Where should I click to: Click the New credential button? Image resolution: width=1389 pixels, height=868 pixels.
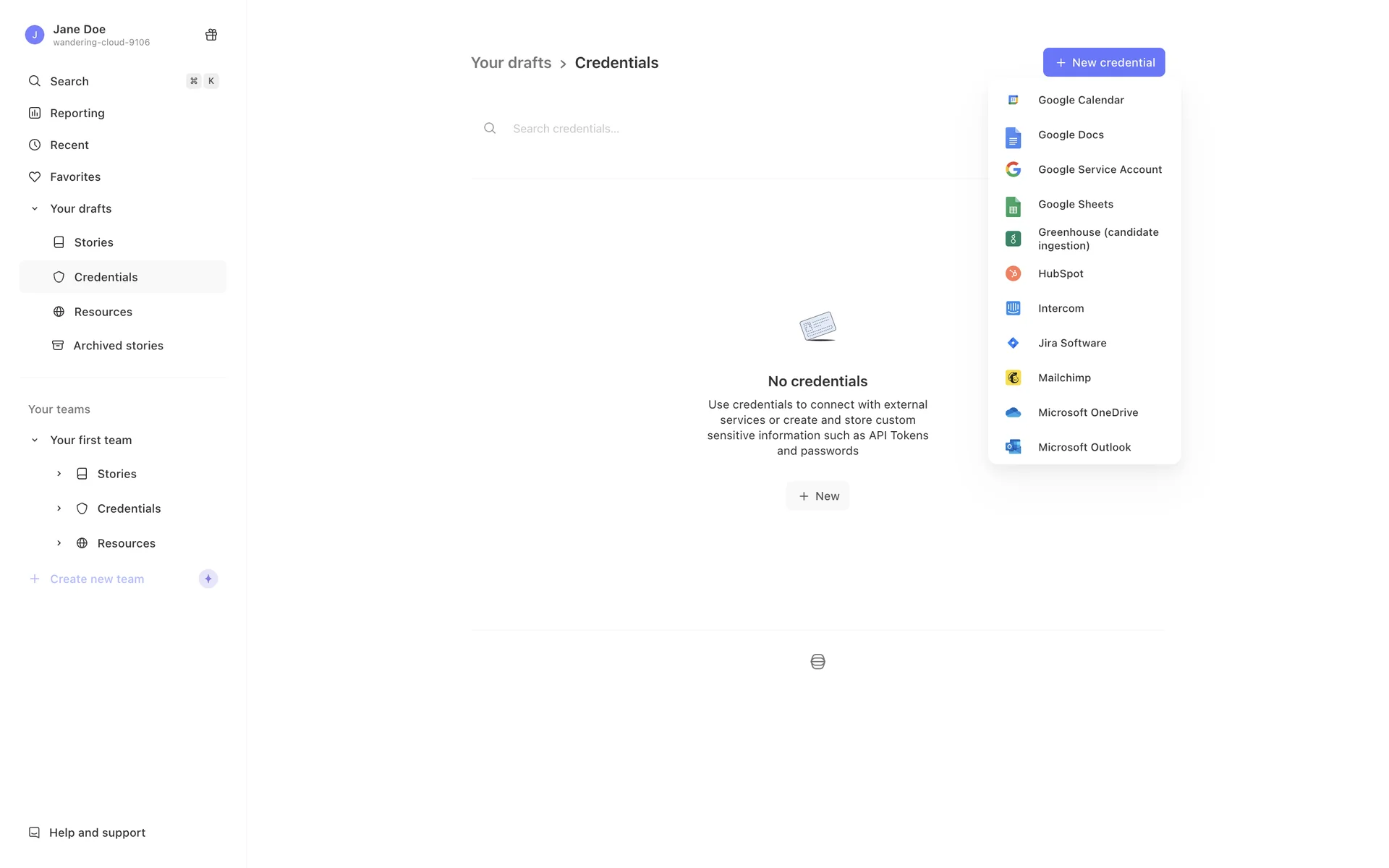click(1103, 62)
